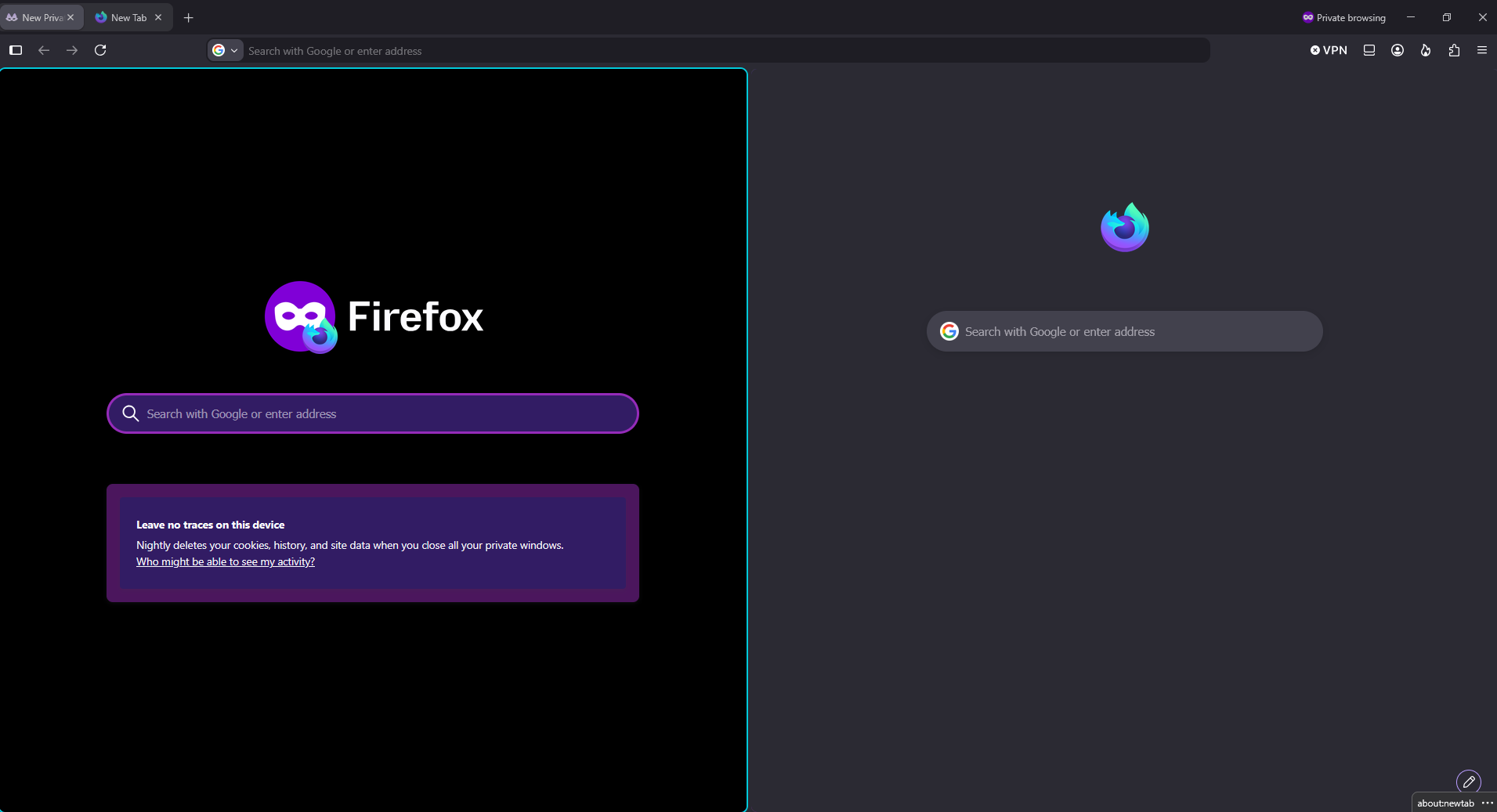1497x812 pixels.
Task: Click the Google logo in new tab search
Action: pos(949,331)
